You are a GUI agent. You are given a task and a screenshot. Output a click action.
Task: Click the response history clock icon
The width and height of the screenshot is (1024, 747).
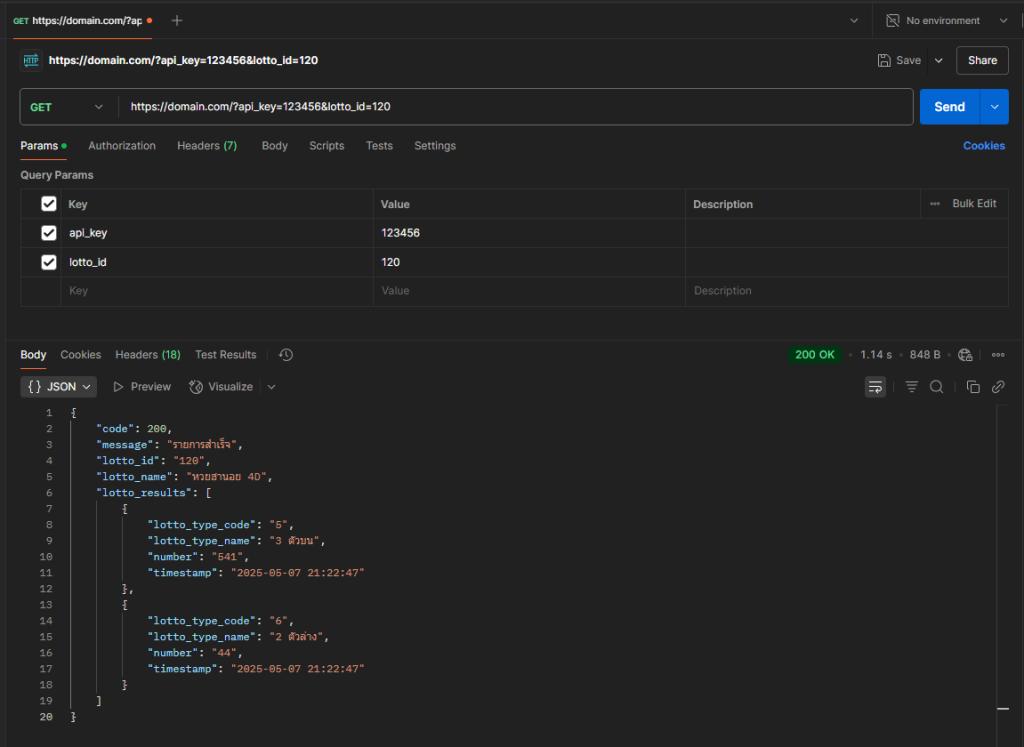tap(286, 355)
